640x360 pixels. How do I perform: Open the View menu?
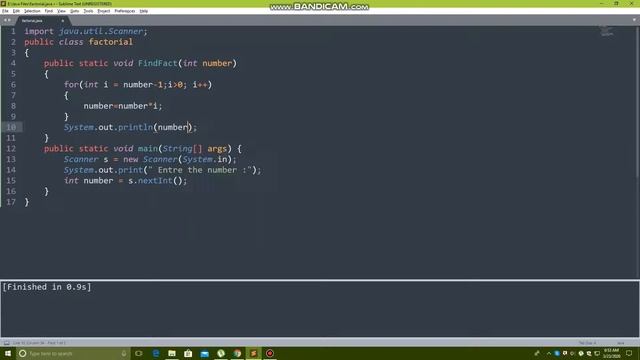(x=61, y=11)
